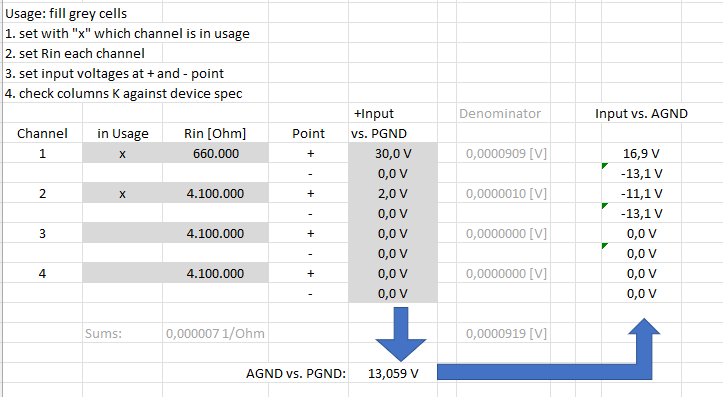Select the "4.100.000" Rin cell of channel 2
The height and width of the screenshot is (397, 723).
pos(215,194)
